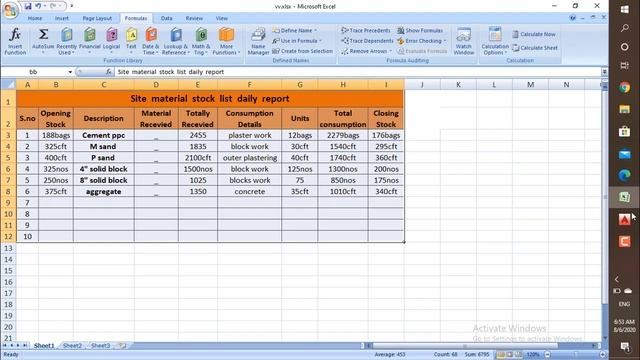Click the Office button

(10, 10)
